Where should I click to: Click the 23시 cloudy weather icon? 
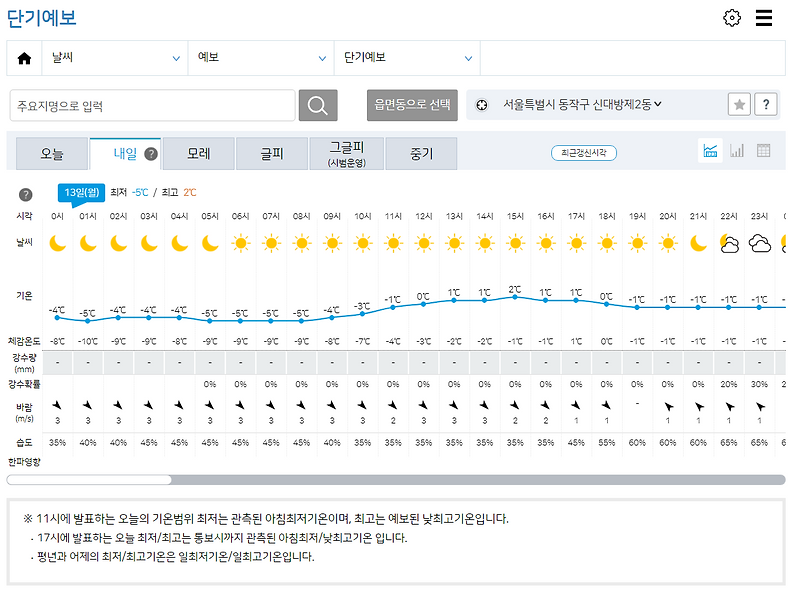tap(760, 244)
